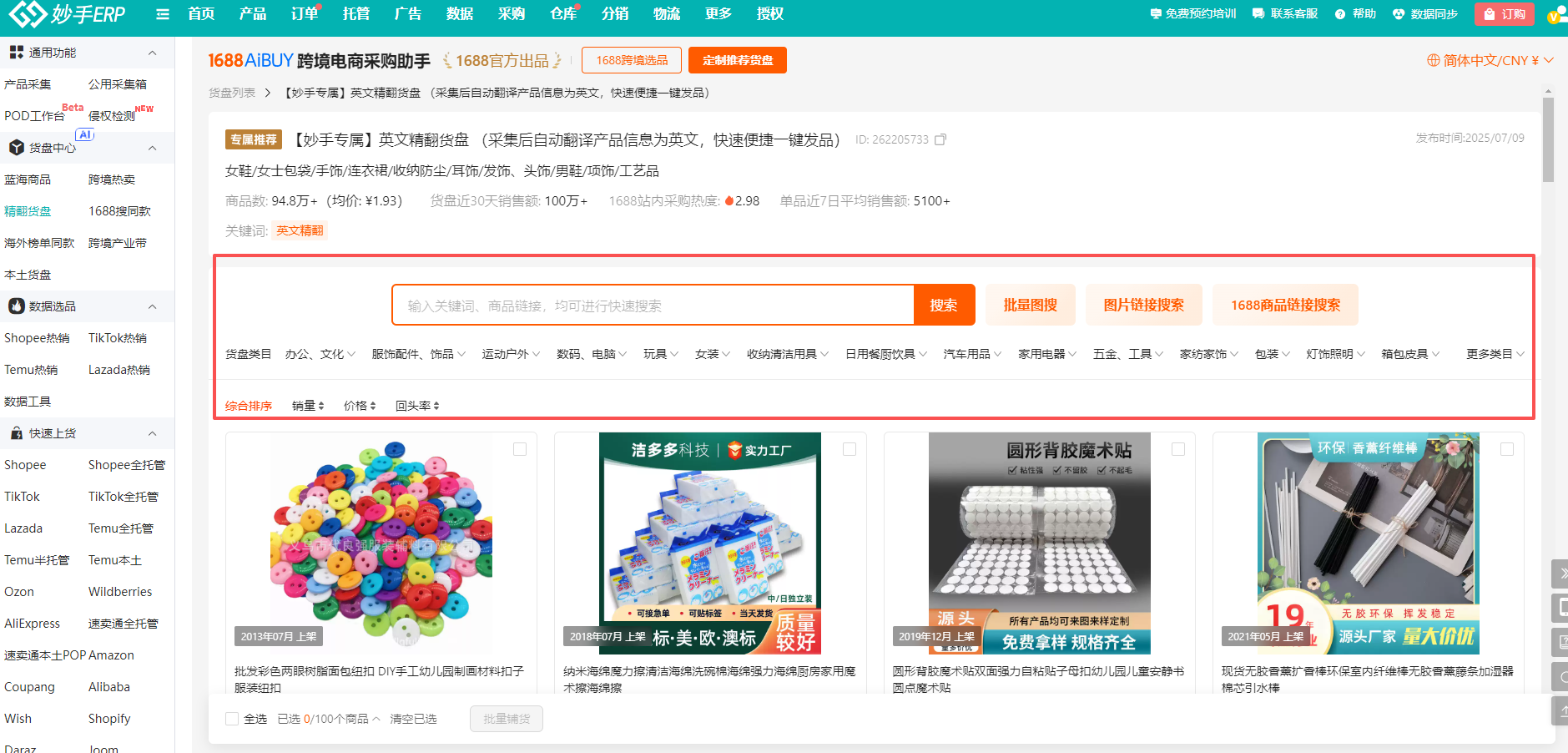This screenshot has width=1568, height=753.
Task: Open the 简体中文/CNY ¥ language dropdown
Action: pos(1490,60)
